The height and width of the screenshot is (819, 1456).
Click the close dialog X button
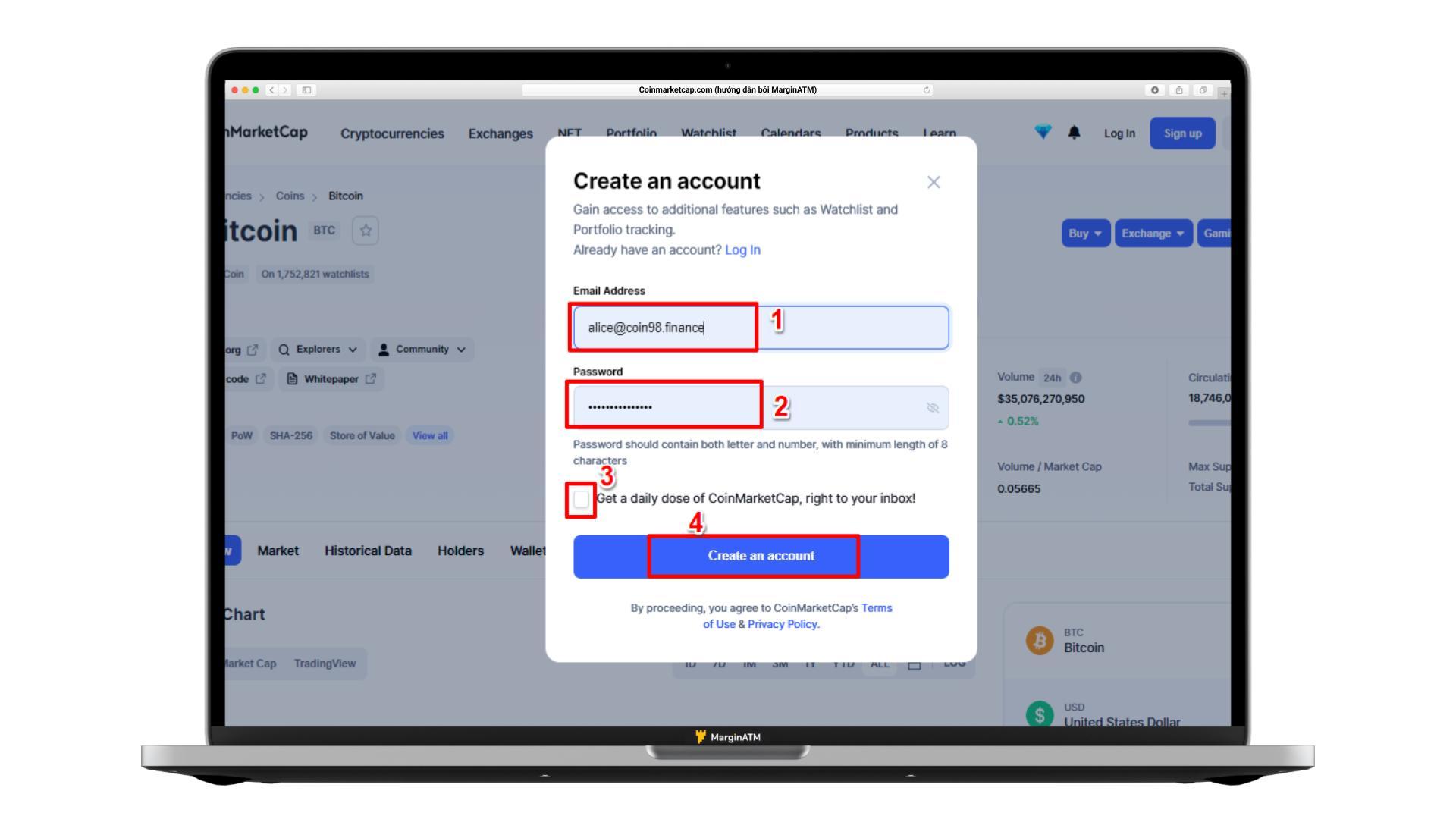(x=933, y=181)
